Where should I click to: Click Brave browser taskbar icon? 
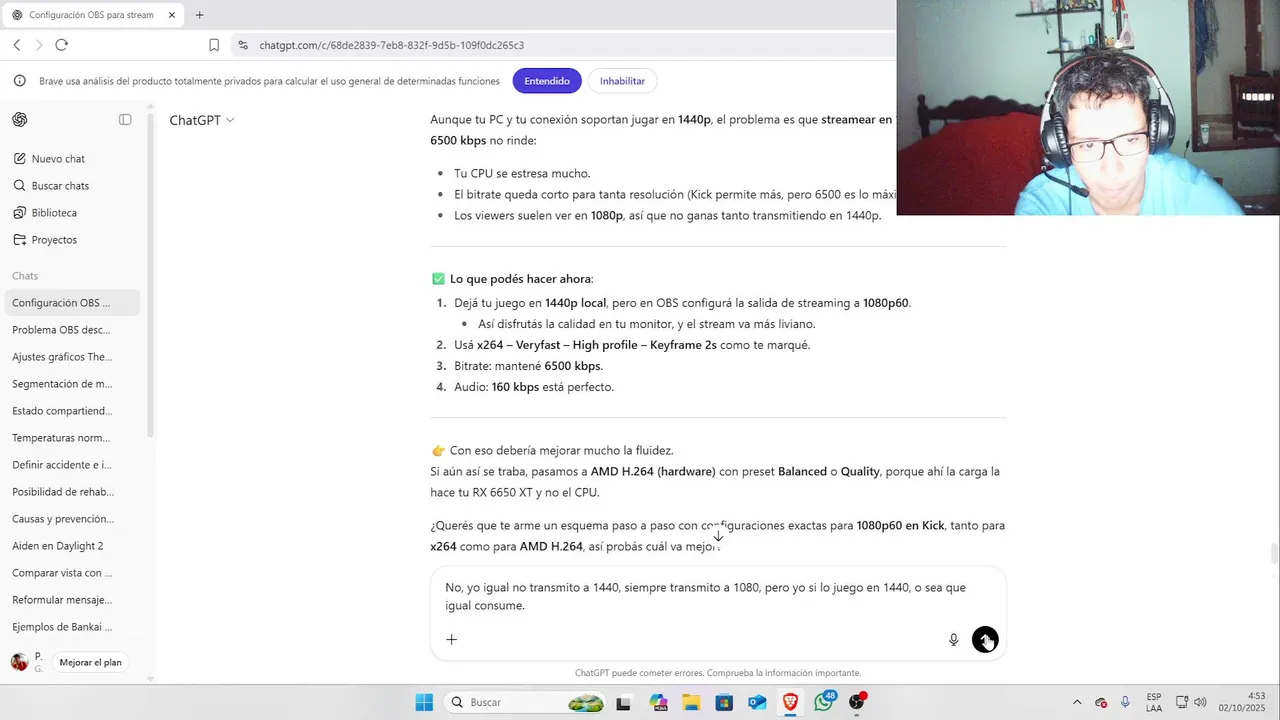[790, 702]
